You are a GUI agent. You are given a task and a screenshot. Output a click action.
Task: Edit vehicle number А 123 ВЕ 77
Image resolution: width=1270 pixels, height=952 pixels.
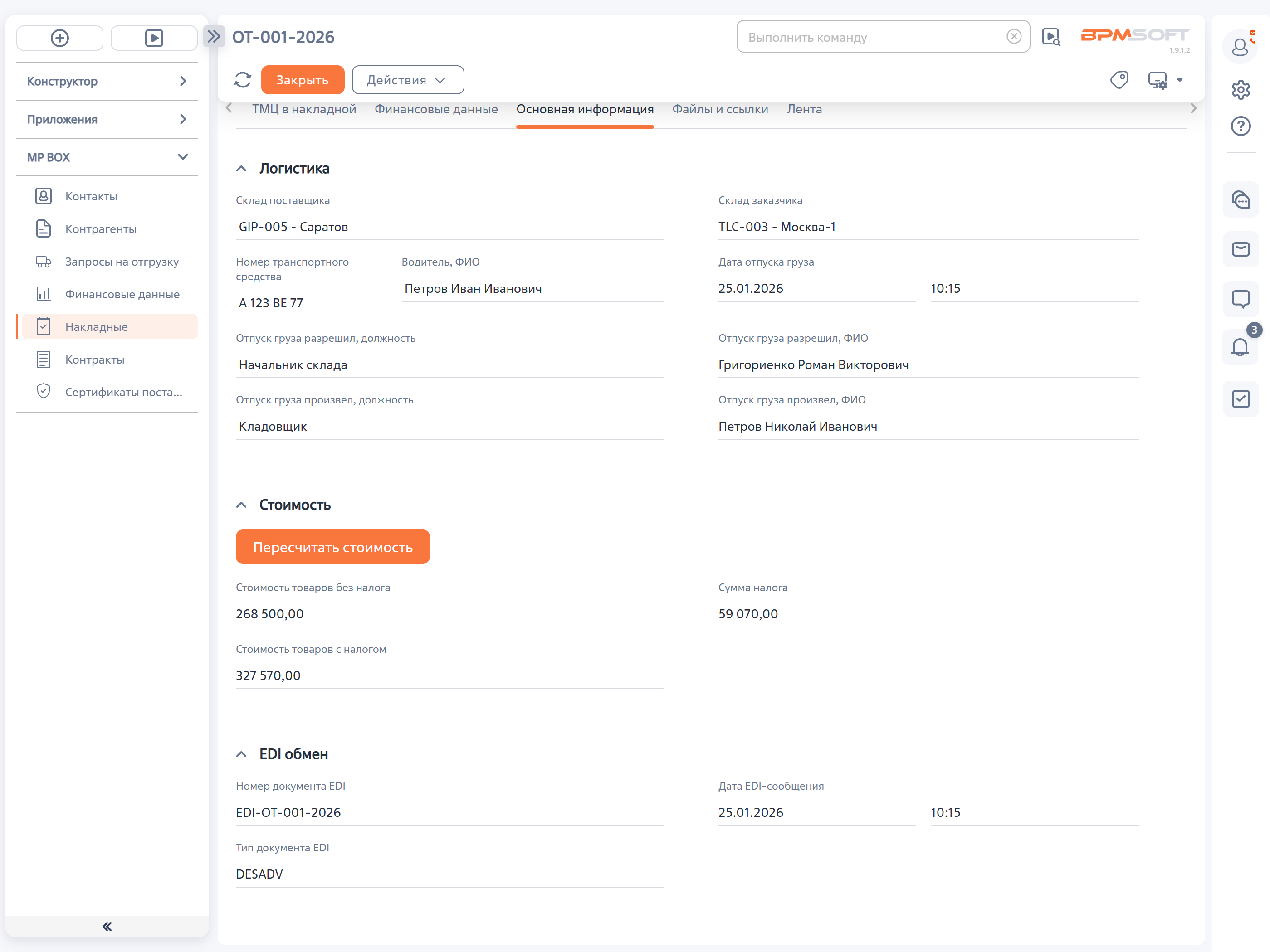pos(311,303)
